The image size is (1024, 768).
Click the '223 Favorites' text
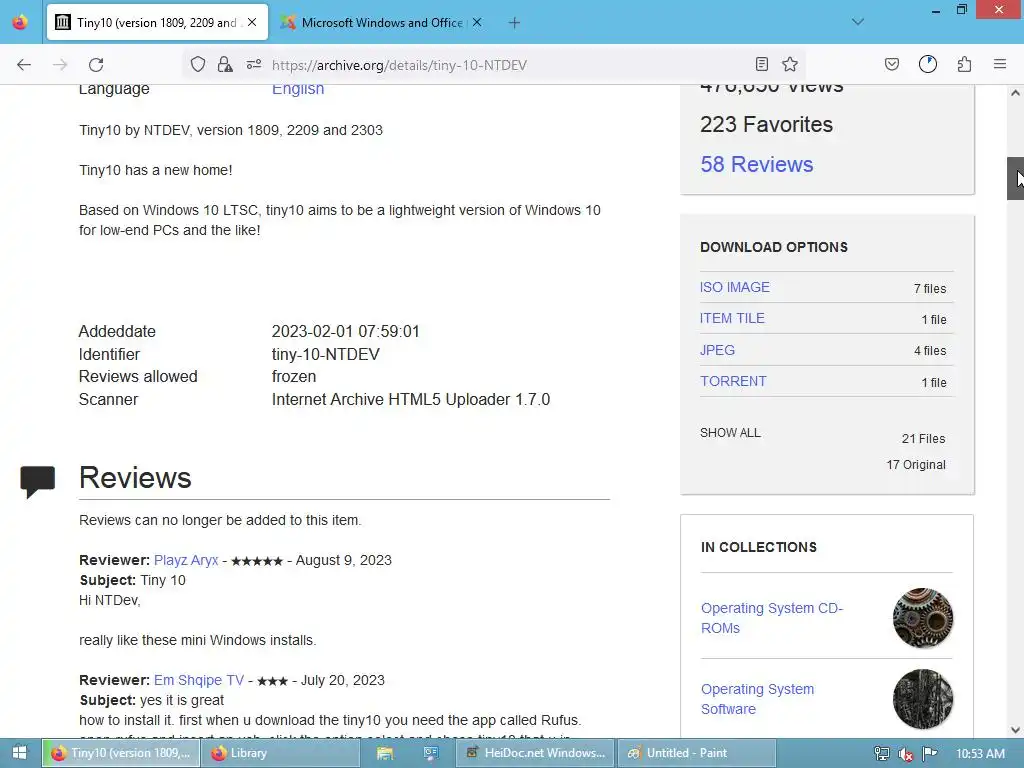tap(767, 124)
